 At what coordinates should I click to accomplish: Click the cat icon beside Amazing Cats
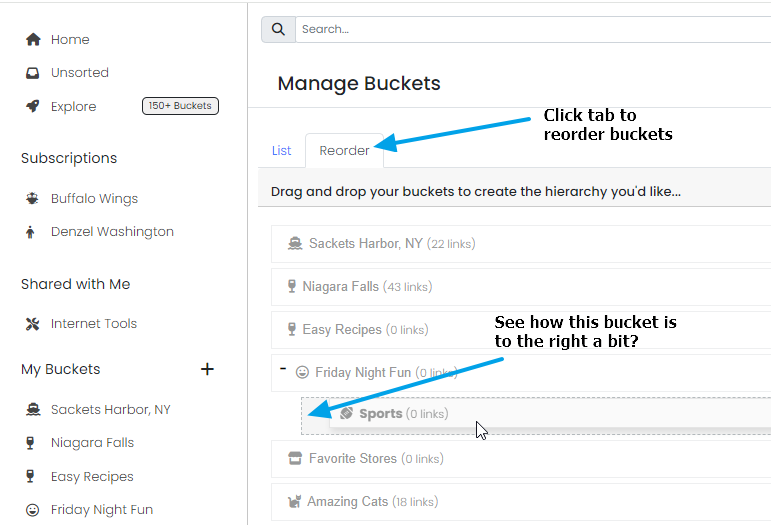click(295, 501)
